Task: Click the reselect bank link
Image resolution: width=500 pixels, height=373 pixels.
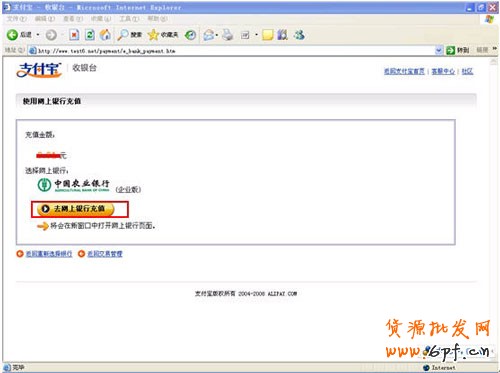Action: coord(49,254)
